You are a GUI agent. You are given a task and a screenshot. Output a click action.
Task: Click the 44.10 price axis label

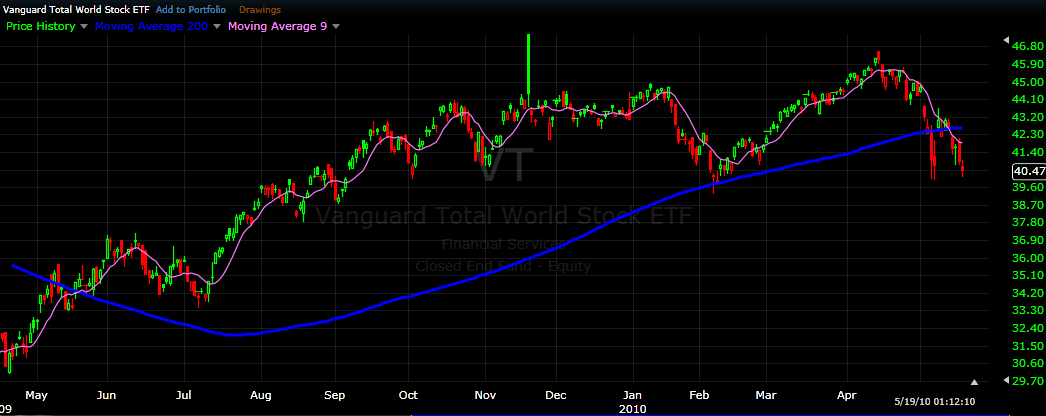click(x=1028, y=99)
